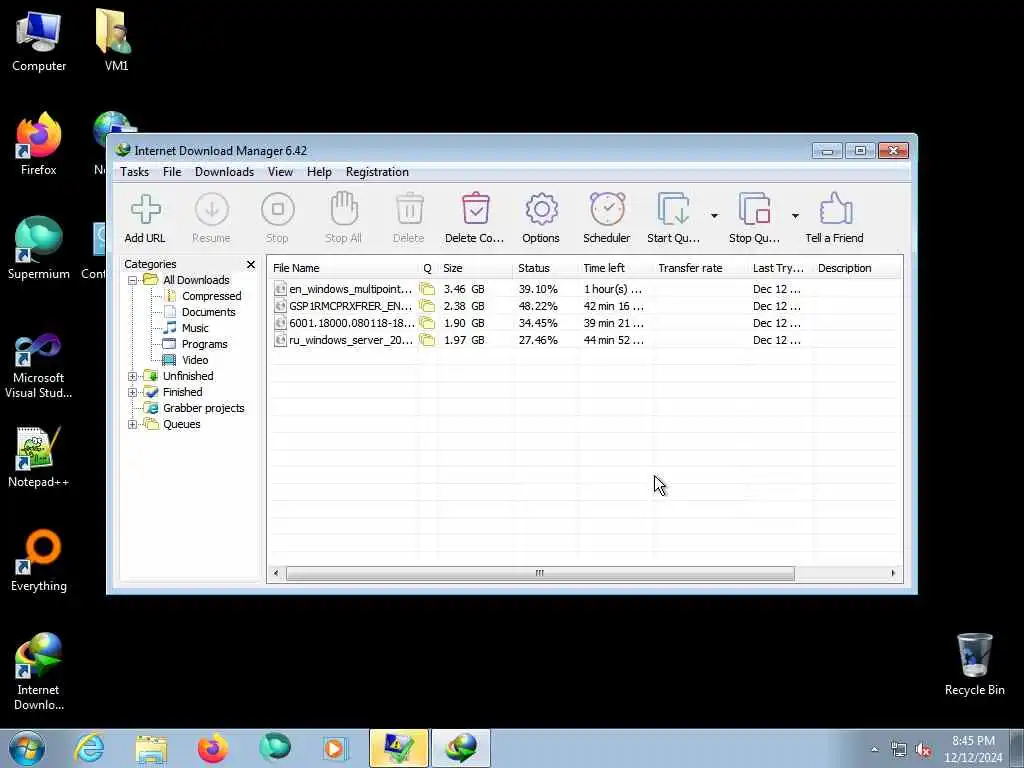
Task: Click the scrollbar right arrow
Action: pos(893,573)
